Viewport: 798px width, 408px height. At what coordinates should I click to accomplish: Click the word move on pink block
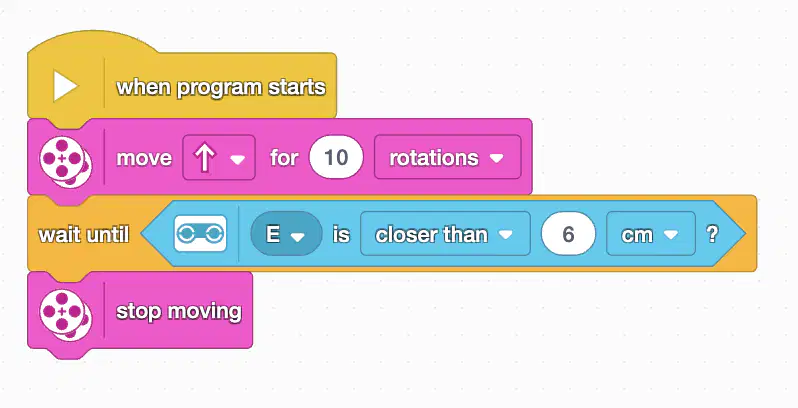pyautogui.click(x=144, y=158)
